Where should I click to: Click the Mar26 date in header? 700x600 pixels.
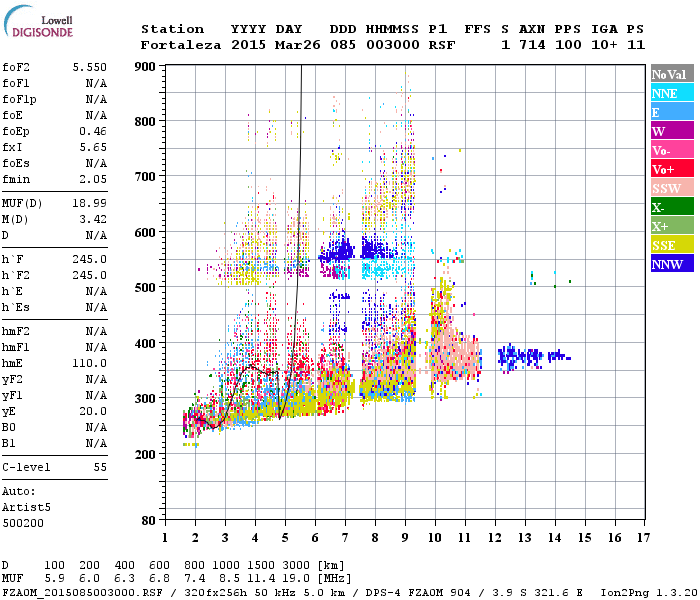point(297,45)
